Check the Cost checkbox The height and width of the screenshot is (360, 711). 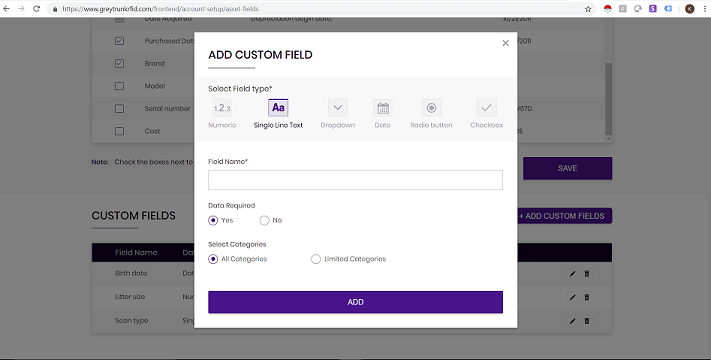tap(119, 131)
